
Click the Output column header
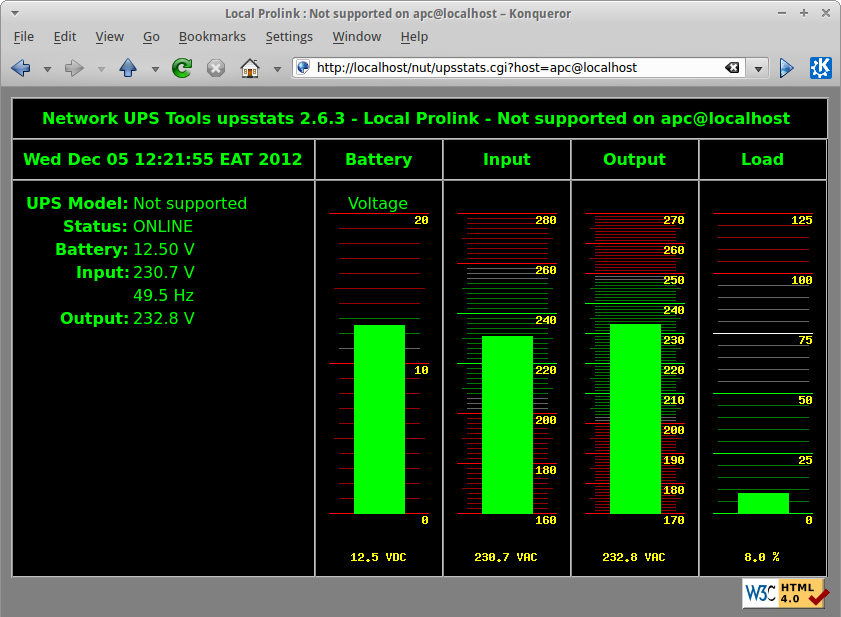tap(635, 159)
